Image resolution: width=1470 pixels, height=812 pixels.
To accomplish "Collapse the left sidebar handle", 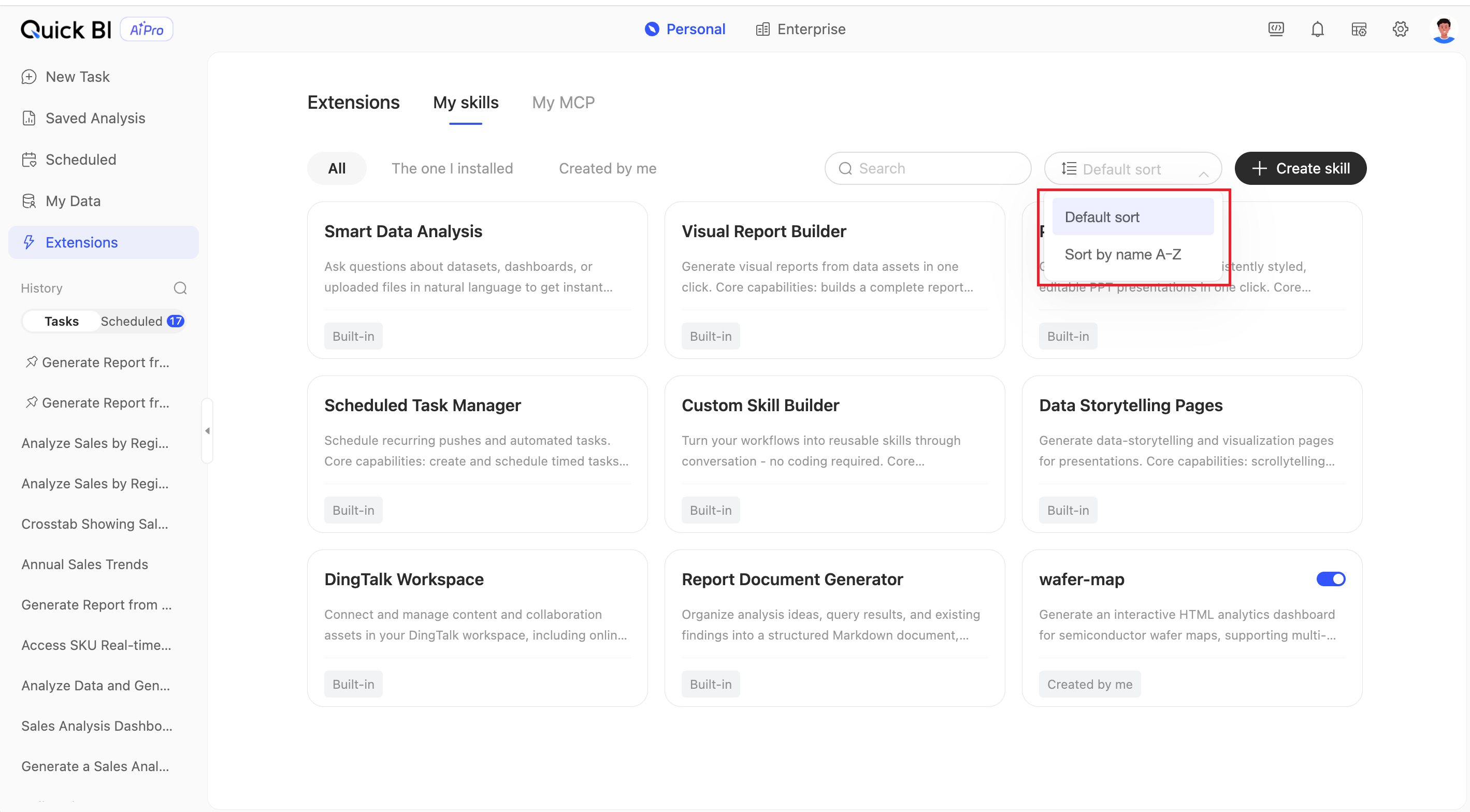I will (207, 431).
